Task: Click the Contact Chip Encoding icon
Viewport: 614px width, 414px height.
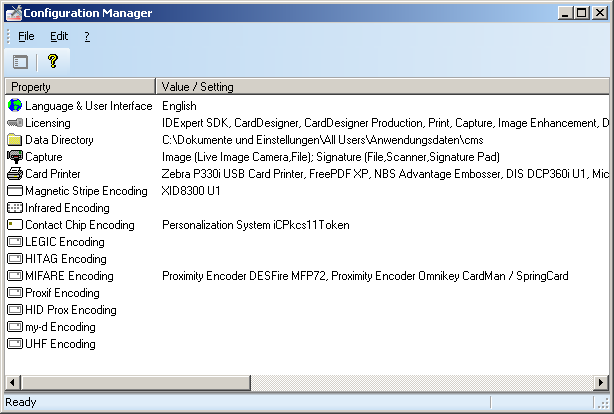Action: coord(14,225)
